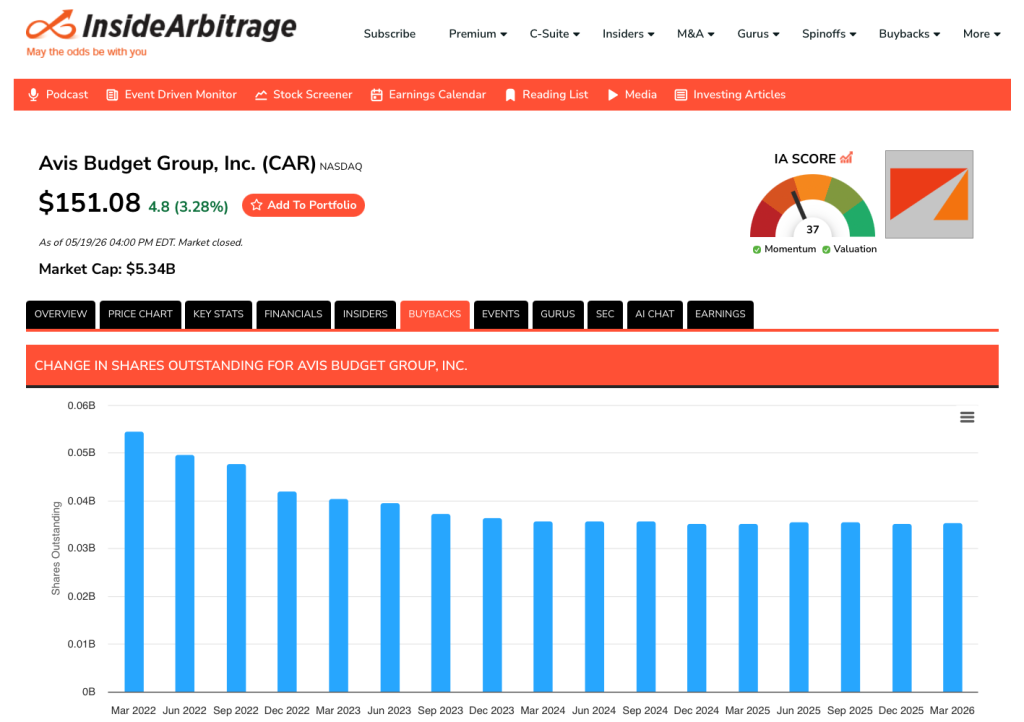Expand the Spinoffs dropdown menu
Screen dimensions: 1024x722
[x=829, y=34]
